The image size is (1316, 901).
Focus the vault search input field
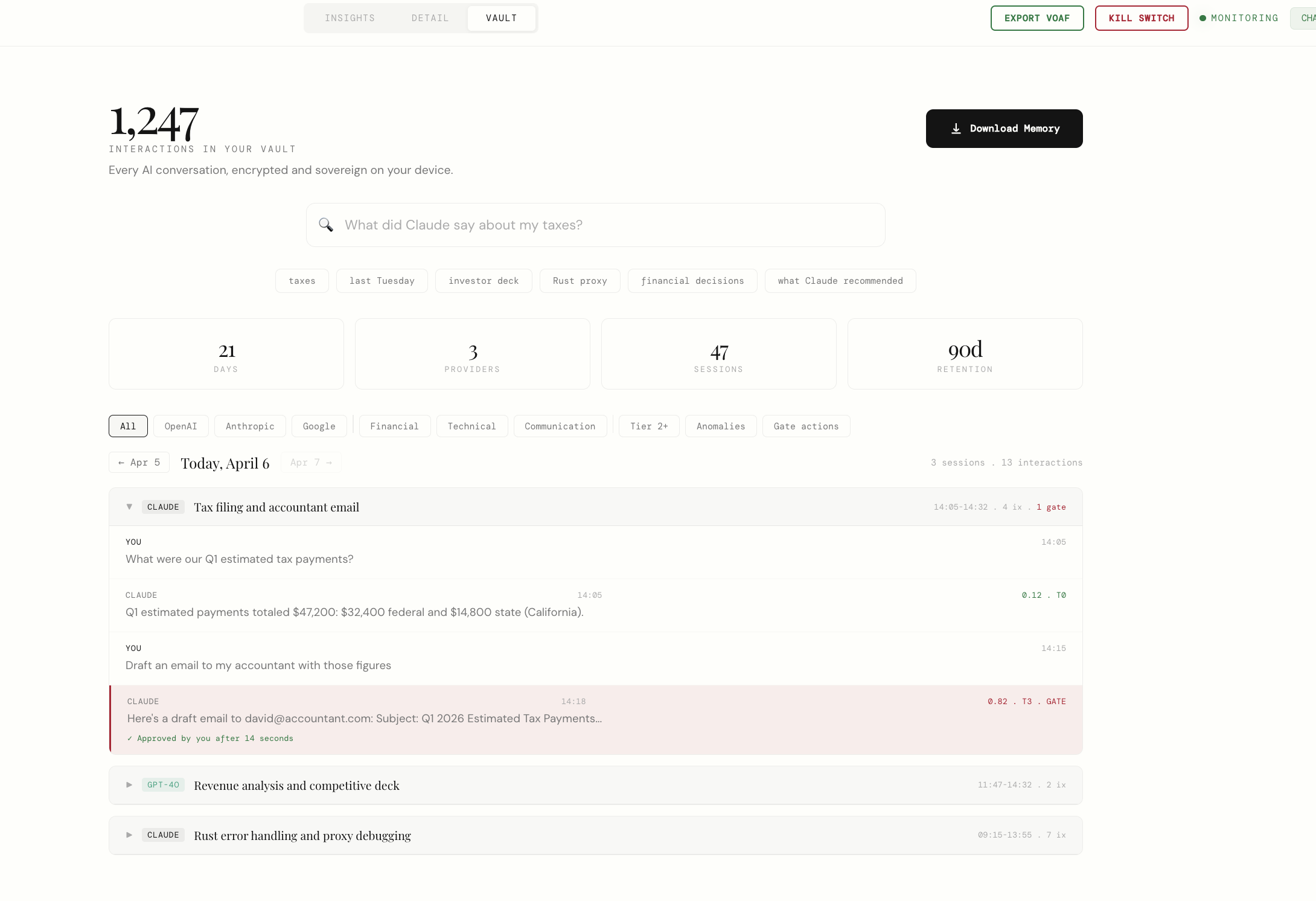click(x=596, y=225)
